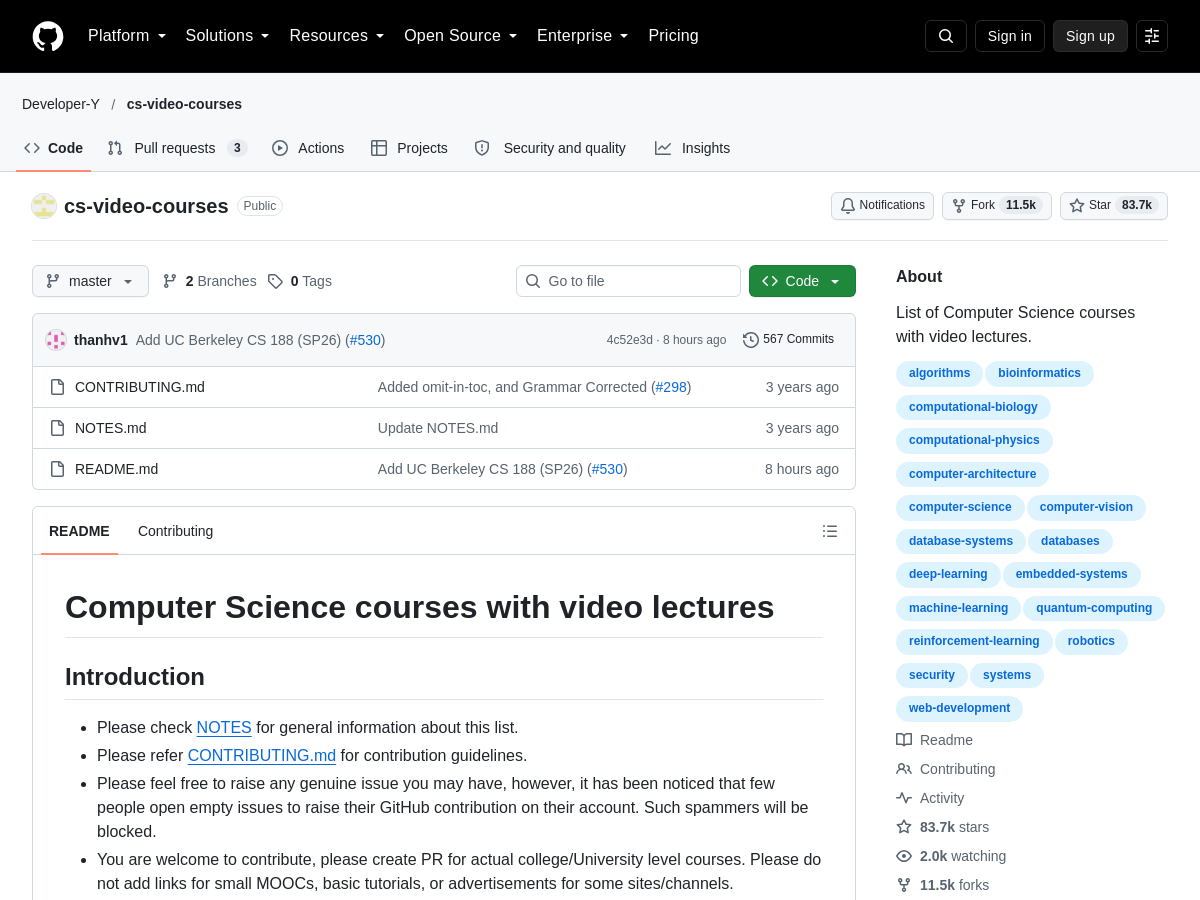1200x900 pixels.
Task: Expand the Open Source menu
Action: click(x=461, y=36)
